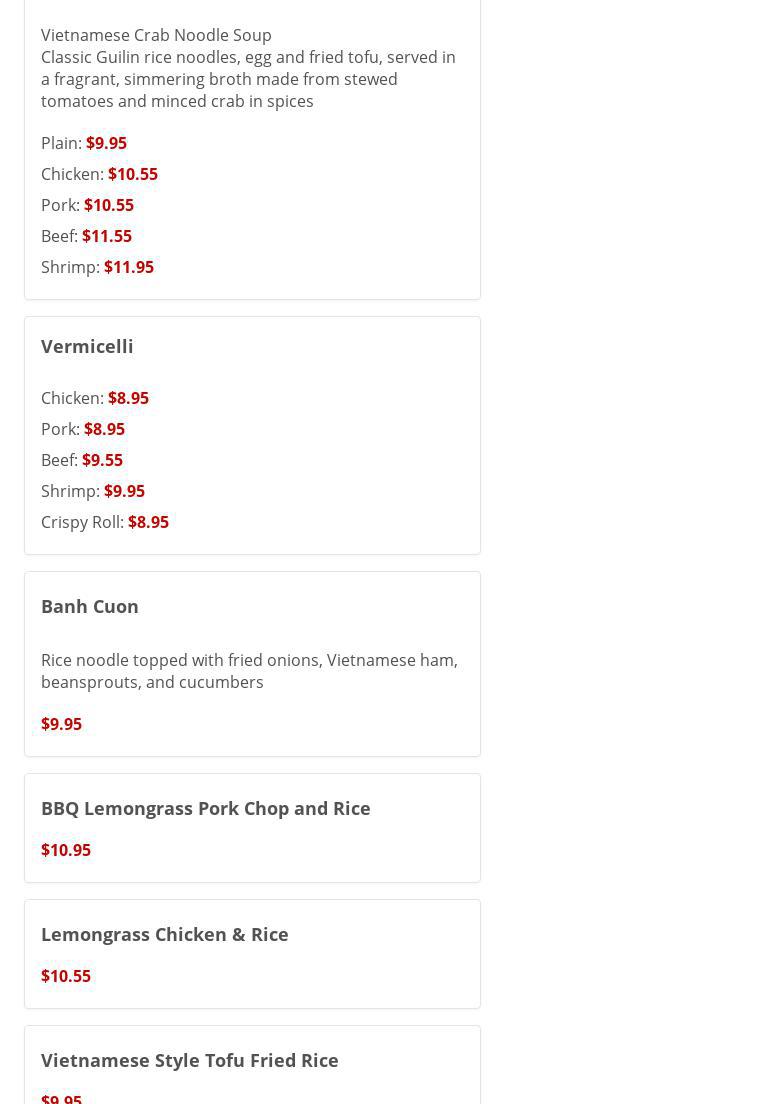The image size is (770, 1104).
Task: Choose the Shrimp $11.95 crab soup option
Action: 128,267
